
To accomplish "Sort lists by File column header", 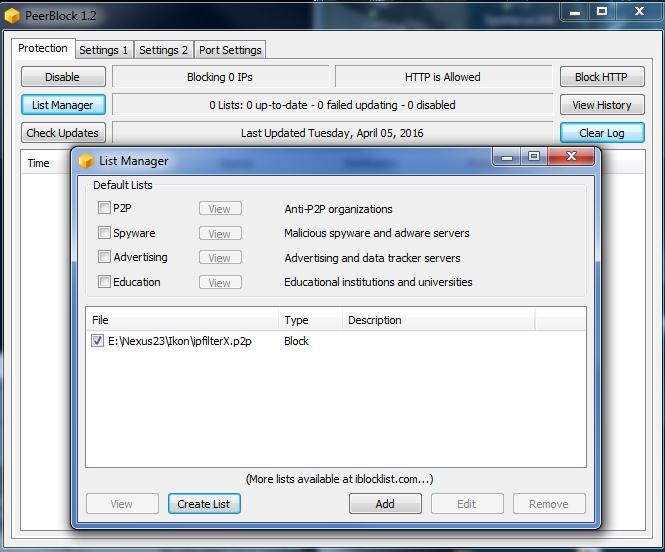I will click(182, 320).
